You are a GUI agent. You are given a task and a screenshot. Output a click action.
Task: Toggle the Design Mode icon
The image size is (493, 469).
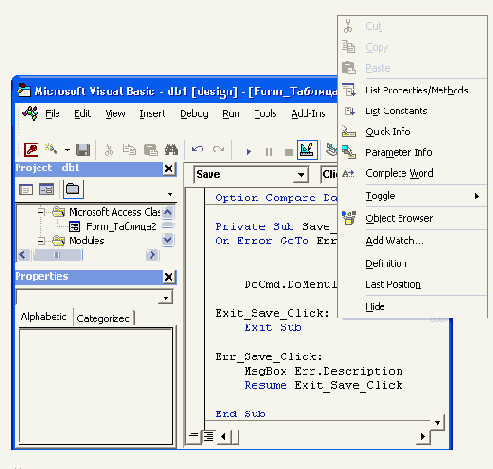[307, 150]
